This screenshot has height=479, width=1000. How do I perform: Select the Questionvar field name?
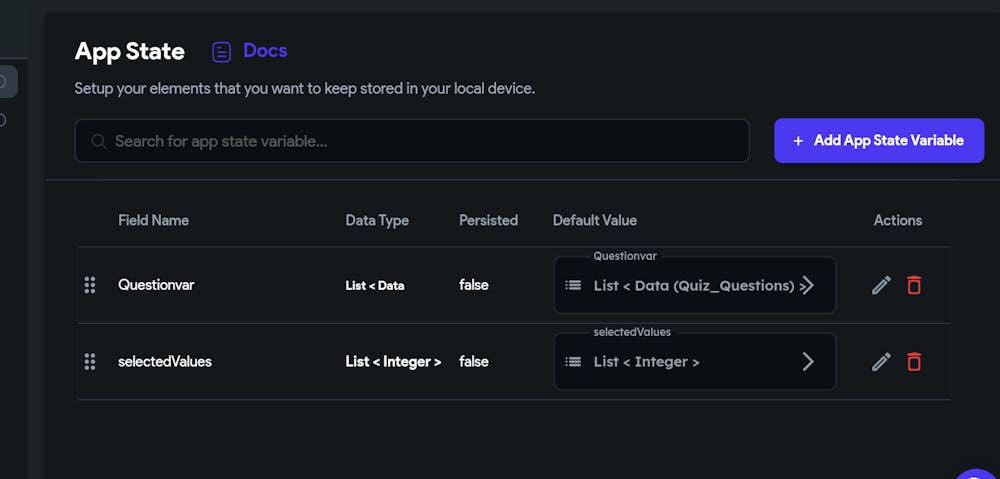[156, 285]
